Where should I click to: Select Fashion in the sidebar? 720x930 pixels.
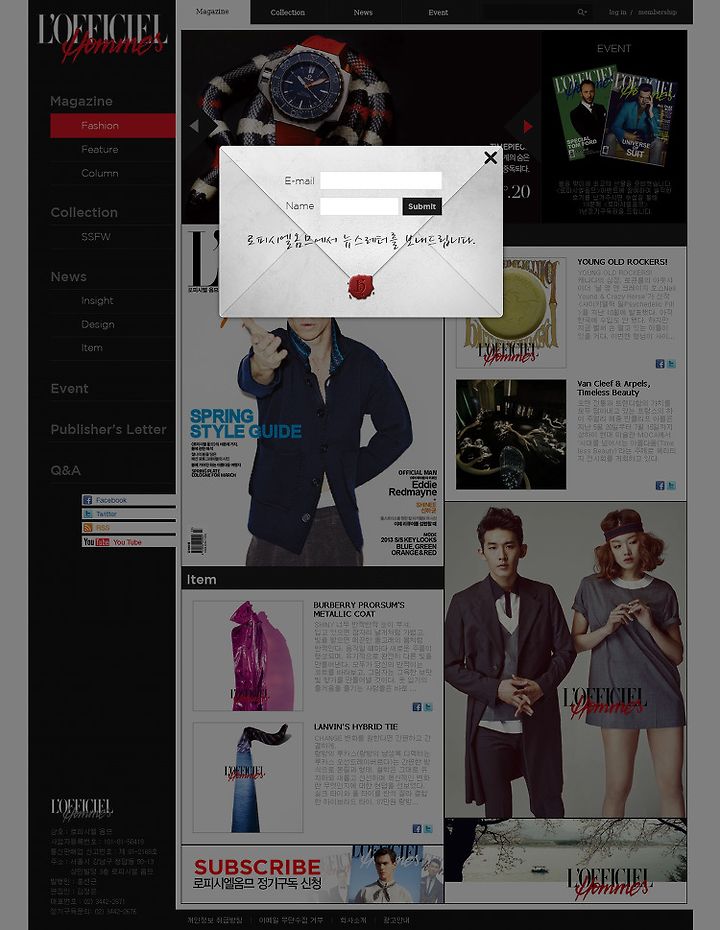(113, 126)
